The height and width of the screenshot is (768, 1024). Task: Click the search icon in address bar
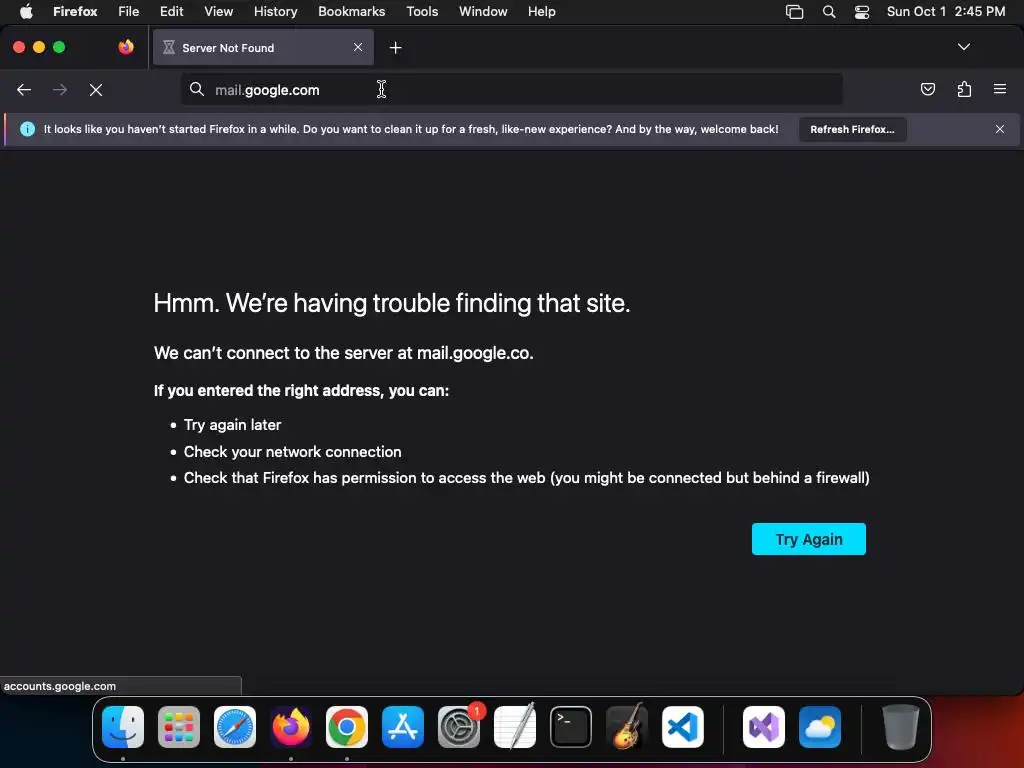click(197, 89)
